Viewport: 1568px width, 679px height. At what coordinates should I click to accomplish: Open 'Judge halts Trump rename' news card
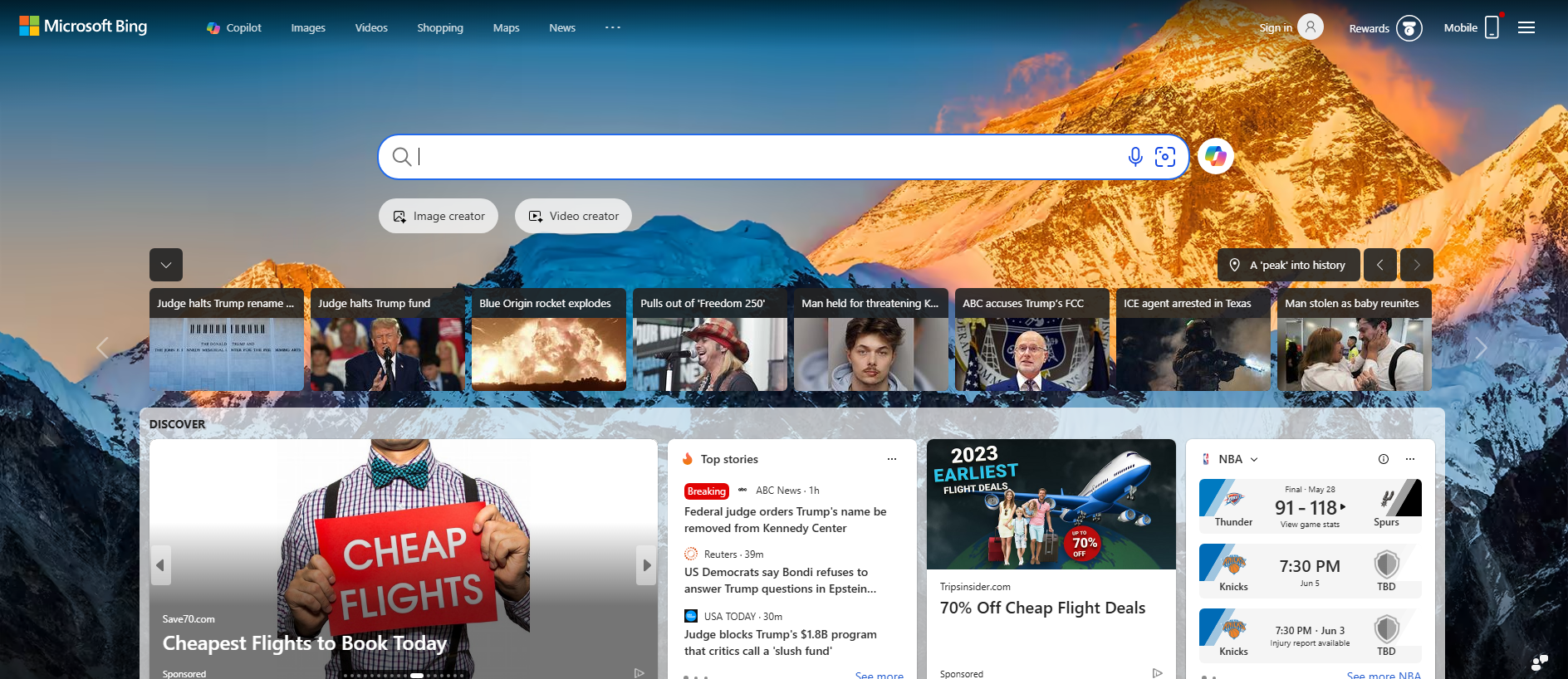coord(227,339)
